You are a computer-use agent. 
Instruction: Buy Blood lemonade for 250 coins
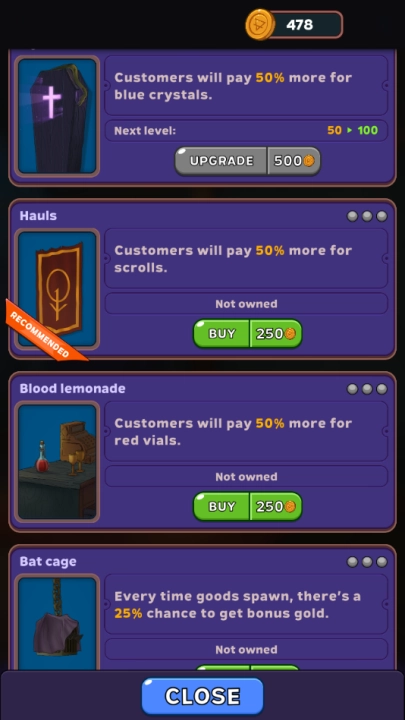click(x=248, y=506)
